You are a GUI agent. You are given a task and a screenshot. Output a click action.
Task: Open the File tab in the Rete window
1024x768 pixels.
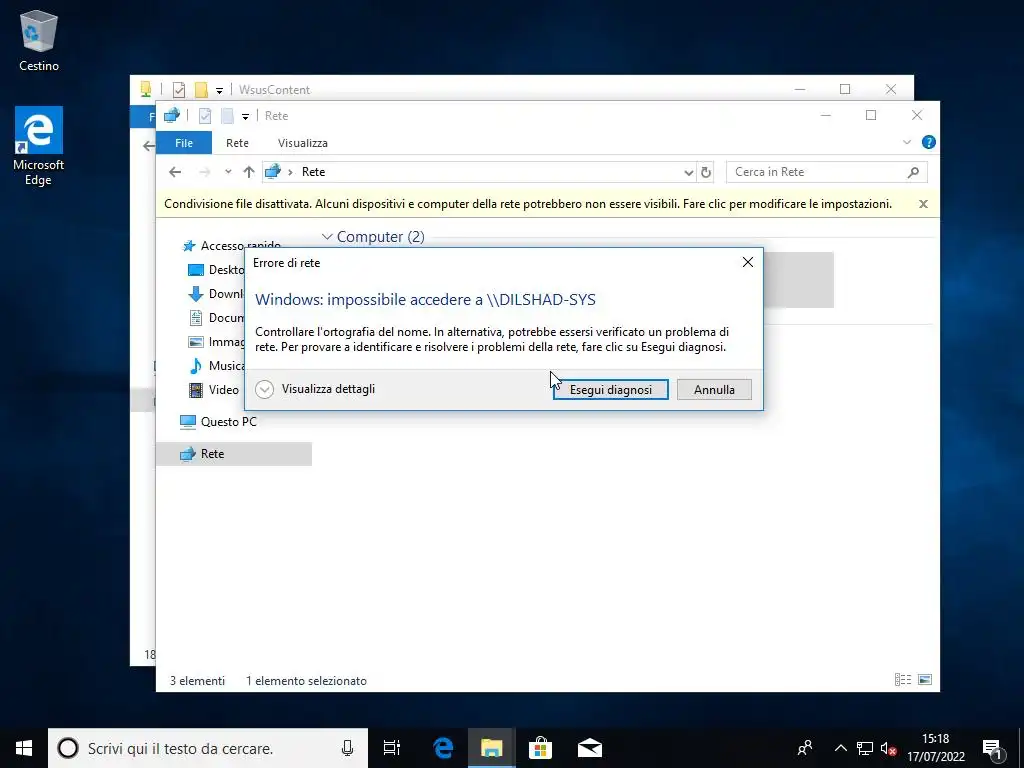(184, 143)
